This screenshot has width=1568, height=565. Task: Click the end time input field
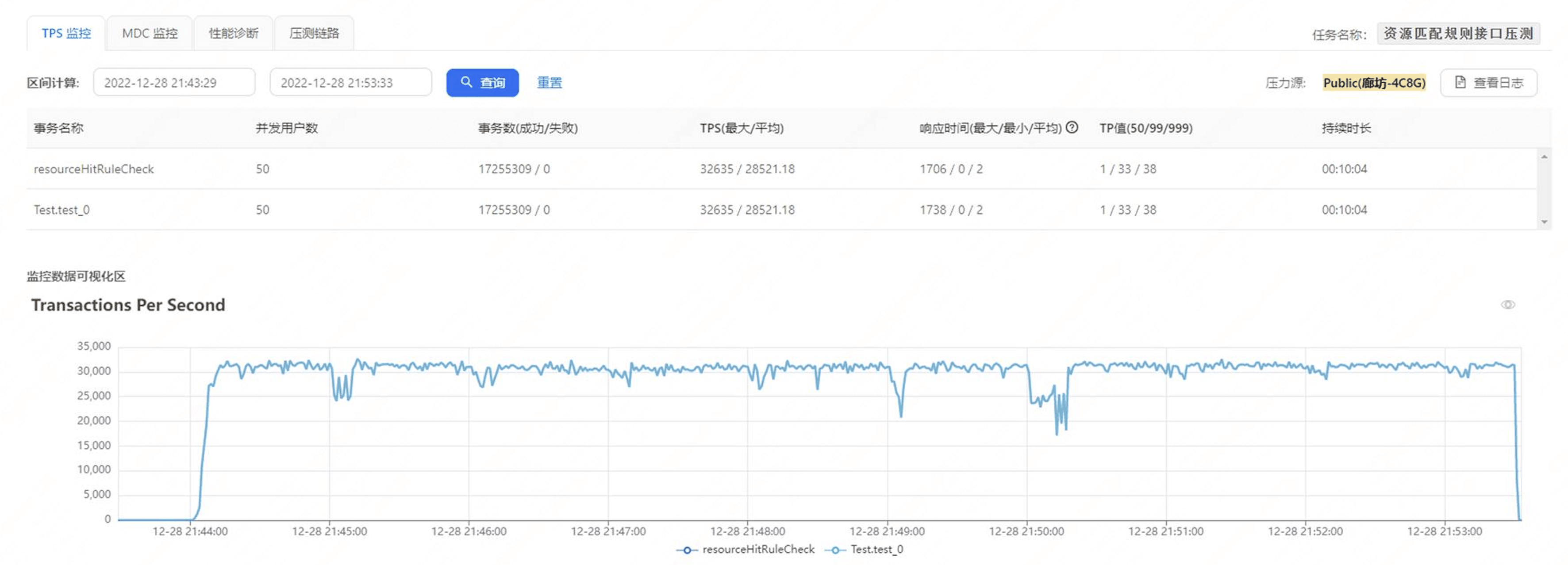[350, 83]
